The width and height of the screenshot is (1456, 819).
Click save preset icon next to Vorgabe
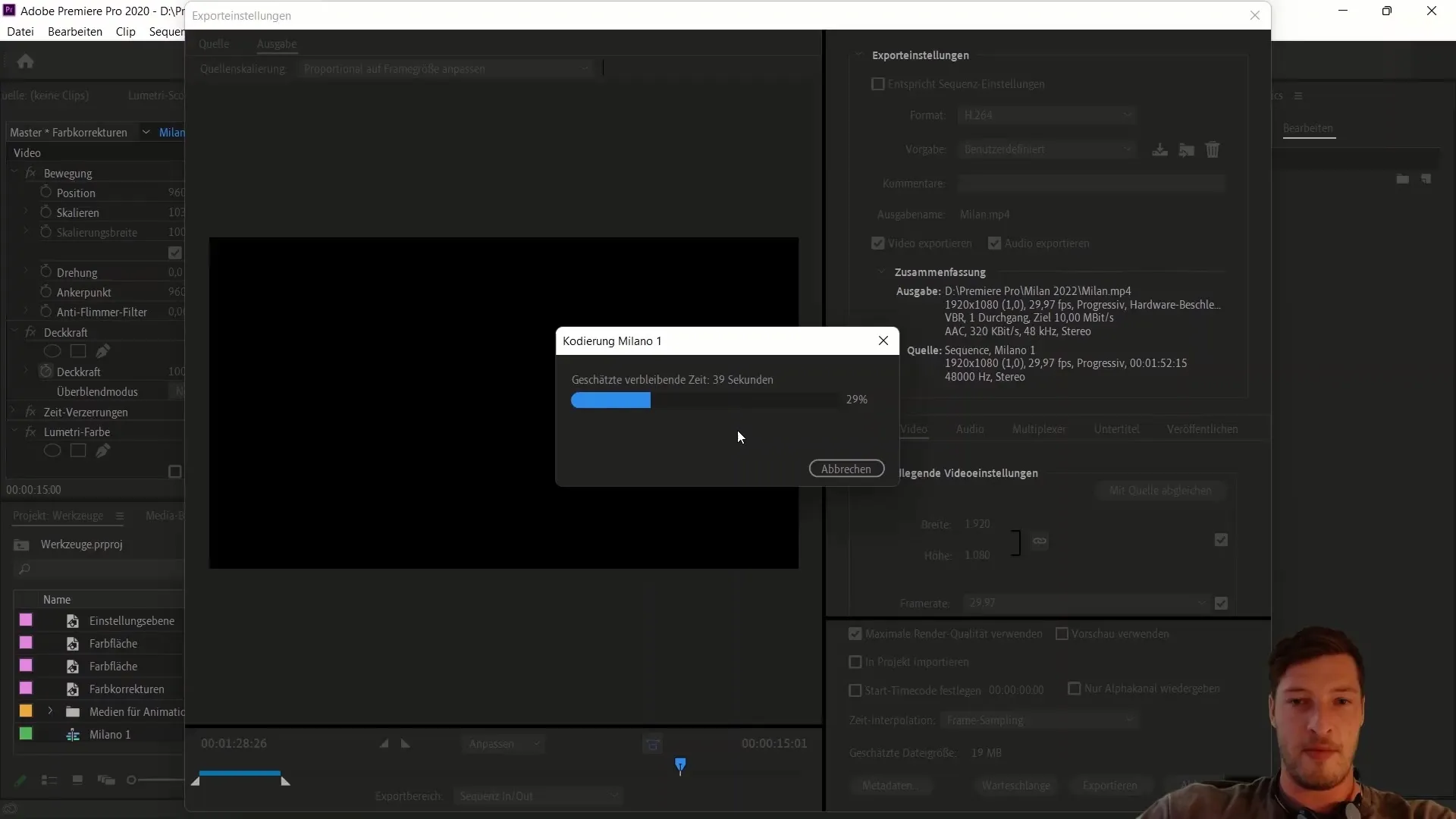coord(1160,150)
